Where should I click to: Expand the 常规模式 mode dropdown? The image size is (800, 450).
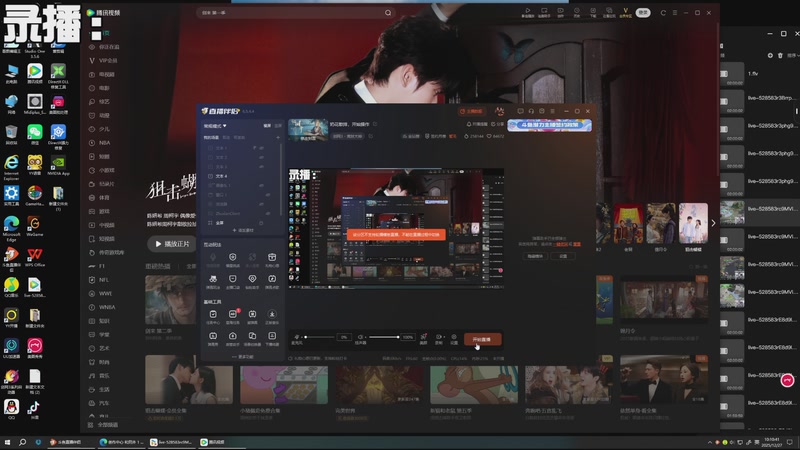pos(215,126)
